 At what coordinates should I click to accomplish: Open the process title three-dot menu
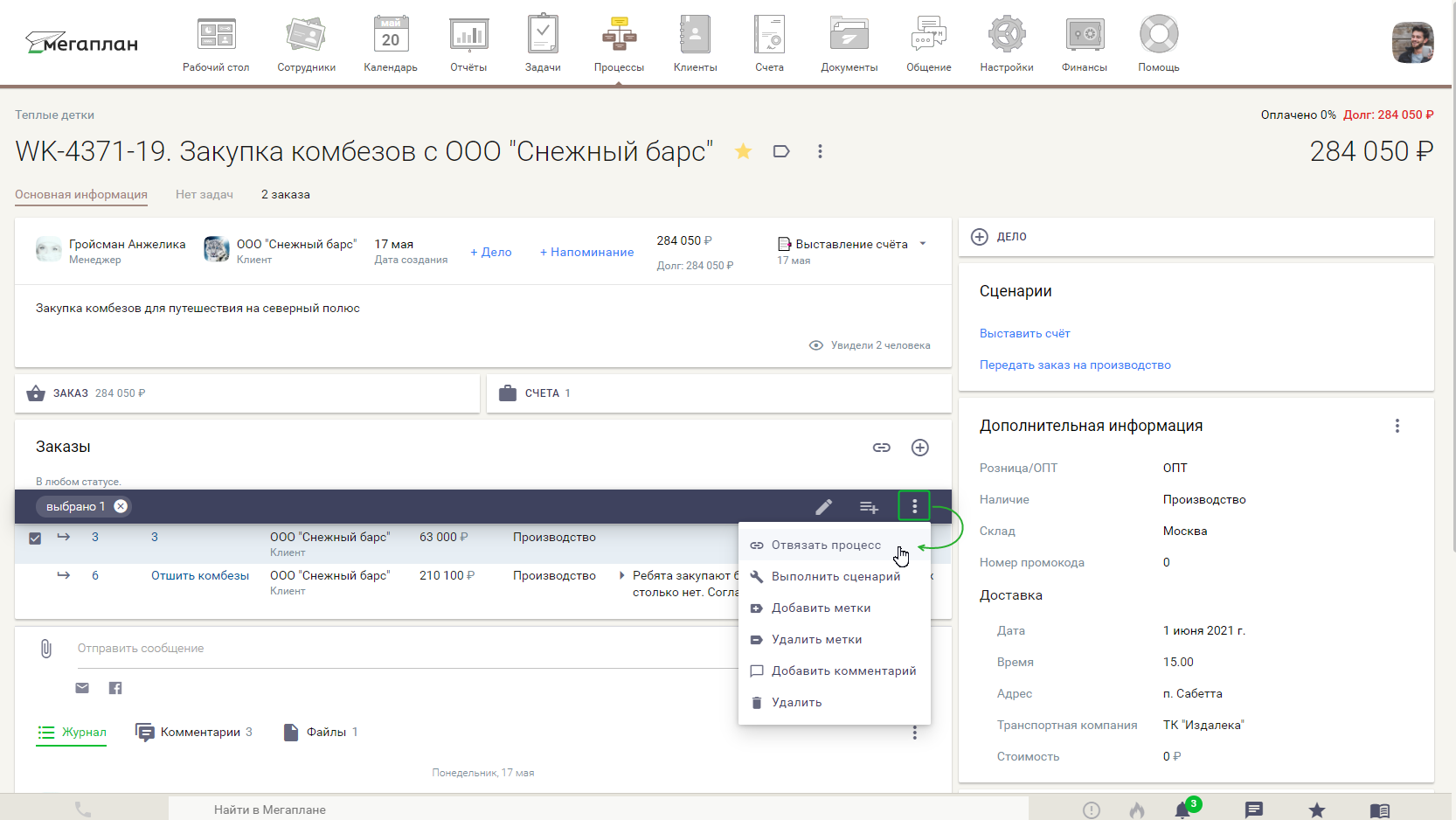[x=820, y=151]
